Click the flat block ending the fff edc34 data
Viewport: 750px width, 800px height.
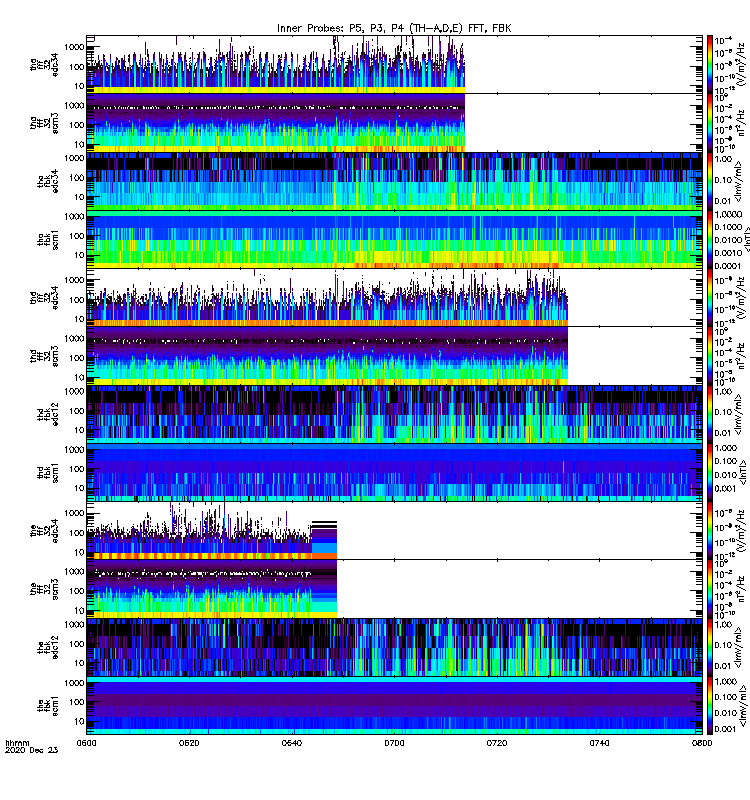pos(324,540)
